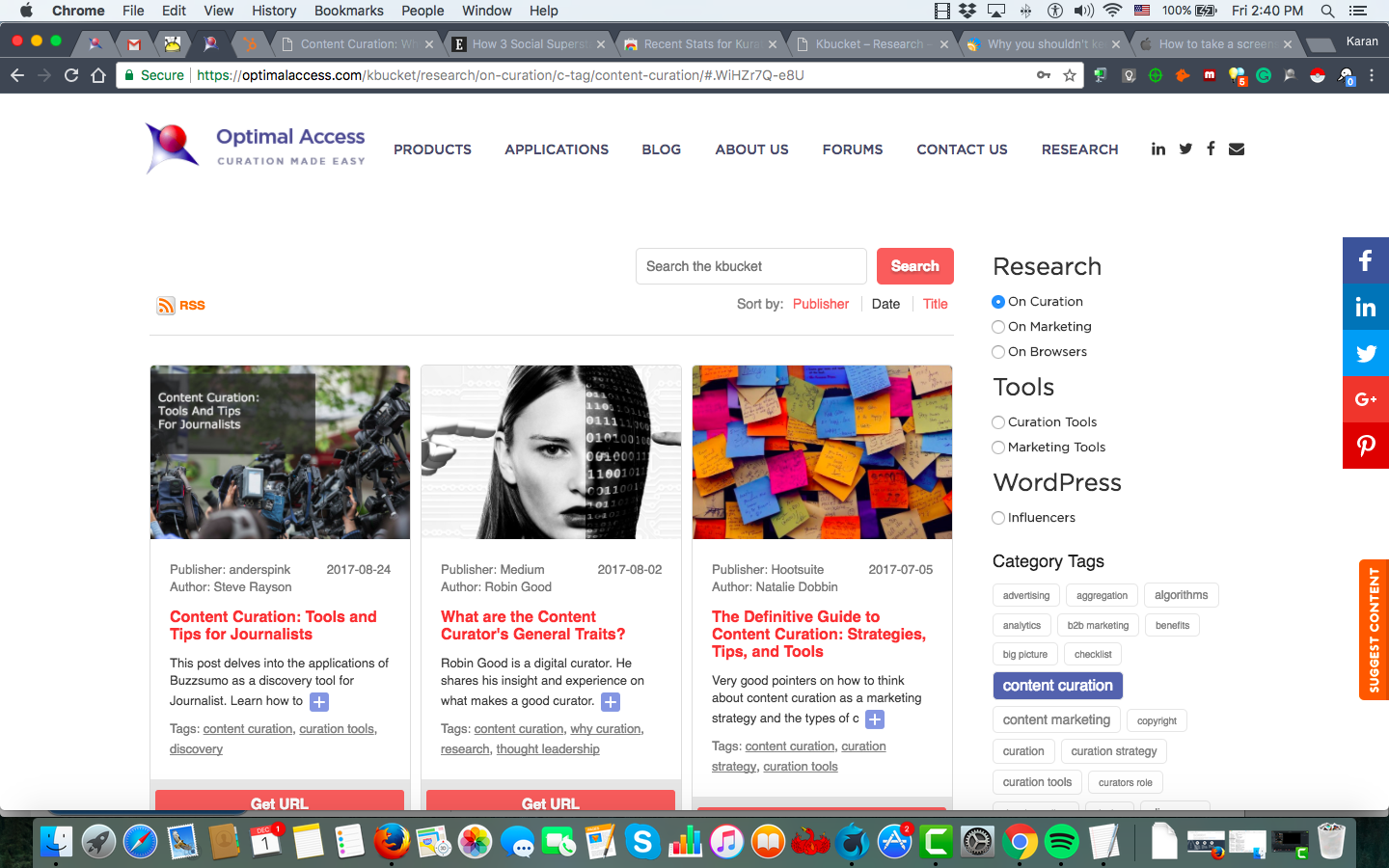
Task: Click the thought leadership tag link
Action: [x=548, y=749]
